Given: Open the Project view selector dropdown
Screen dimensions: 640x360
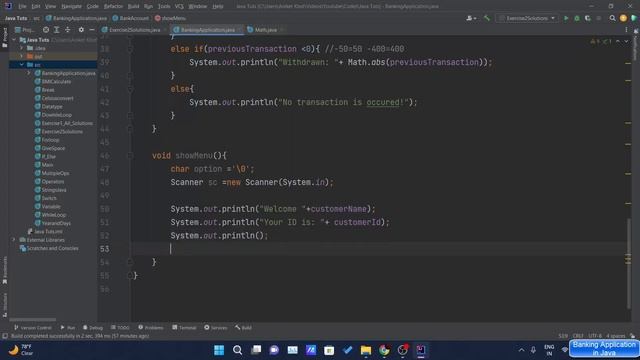Looking at the screenshot, I should tap(25, 30).
